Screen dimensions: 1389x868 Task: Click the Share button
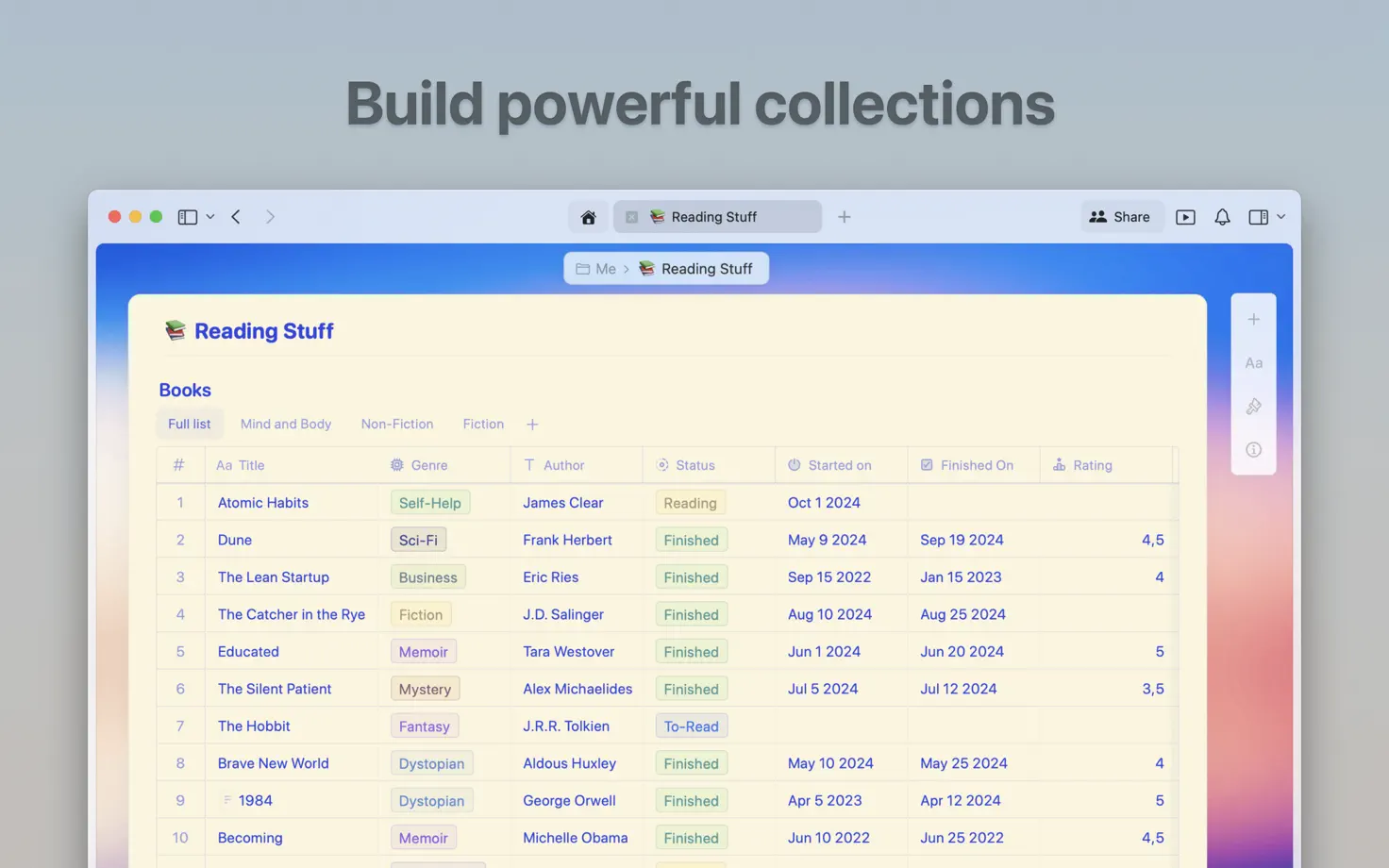click(1120, 217)
